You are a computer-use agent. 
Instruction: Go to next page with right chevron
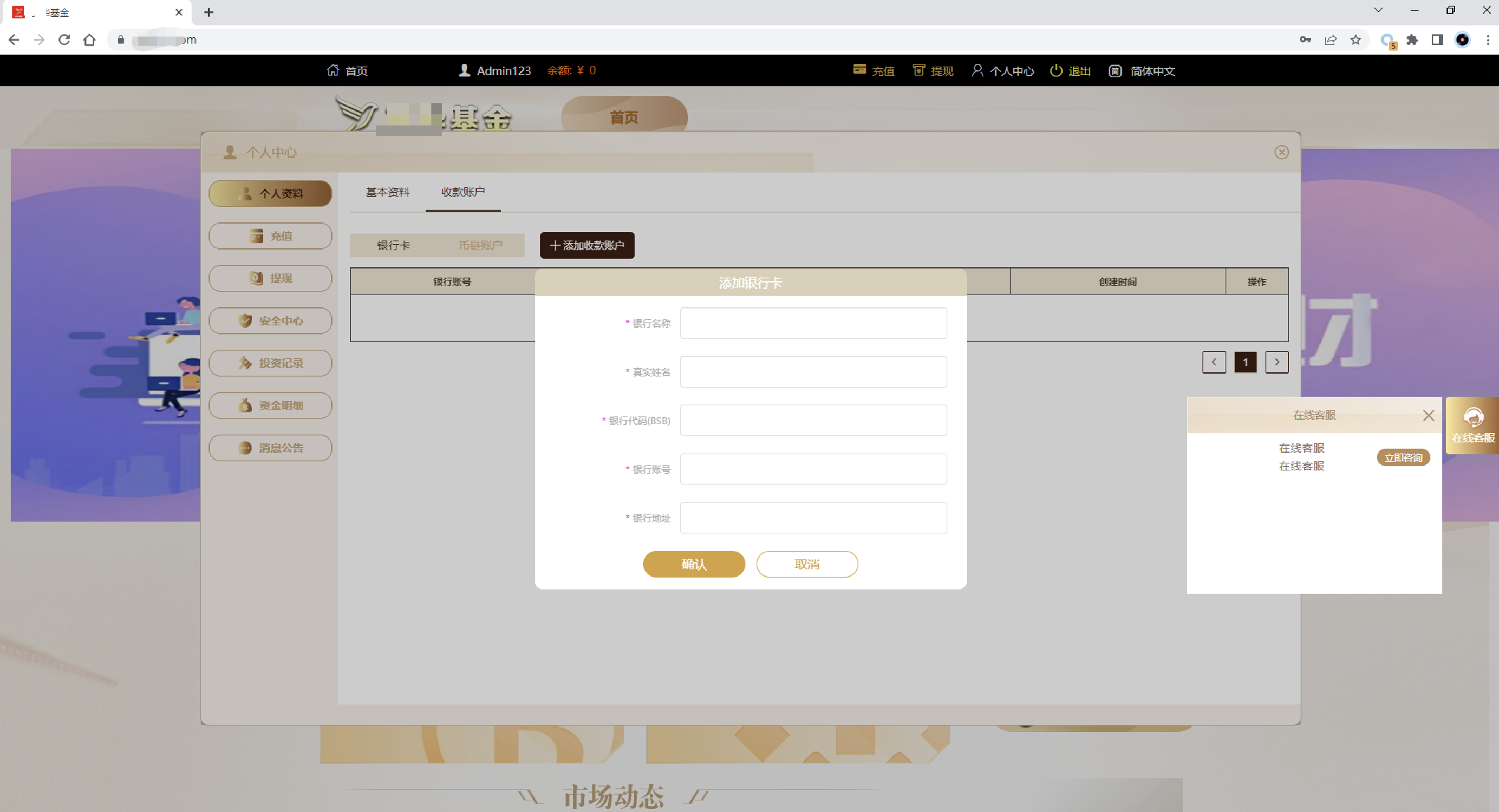[x=1277, y=362]
